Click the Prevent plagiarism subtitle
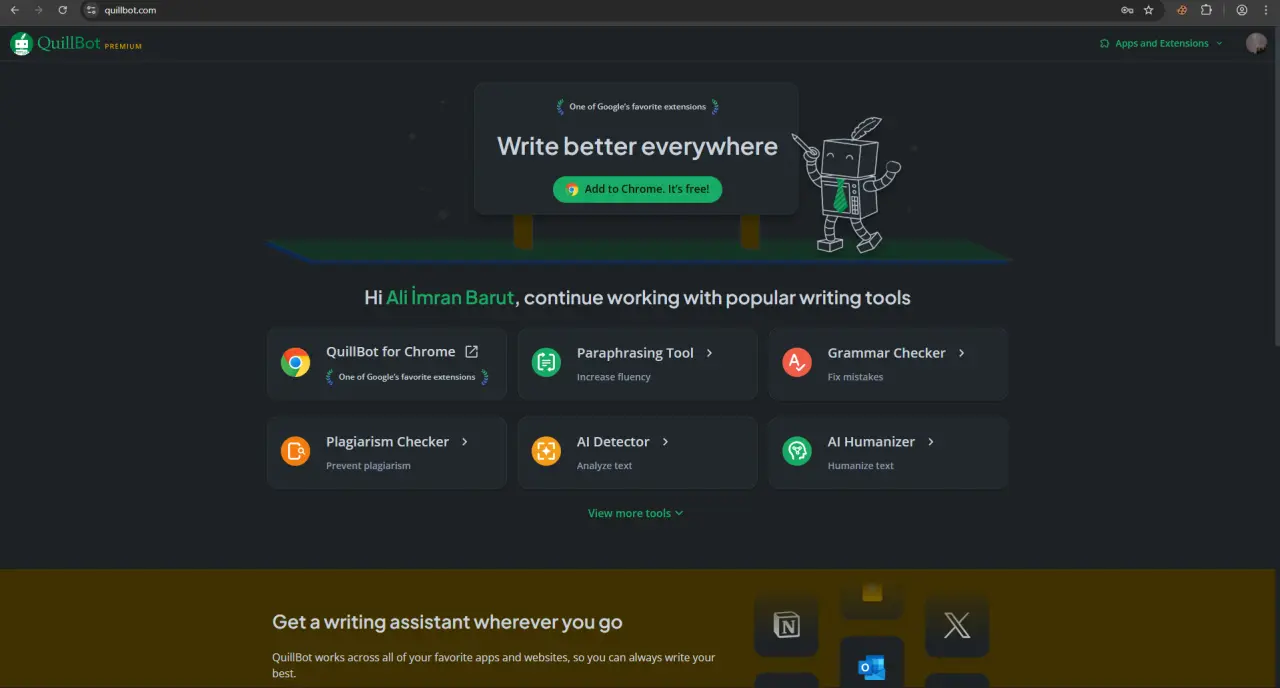 [x=368, y=466]
